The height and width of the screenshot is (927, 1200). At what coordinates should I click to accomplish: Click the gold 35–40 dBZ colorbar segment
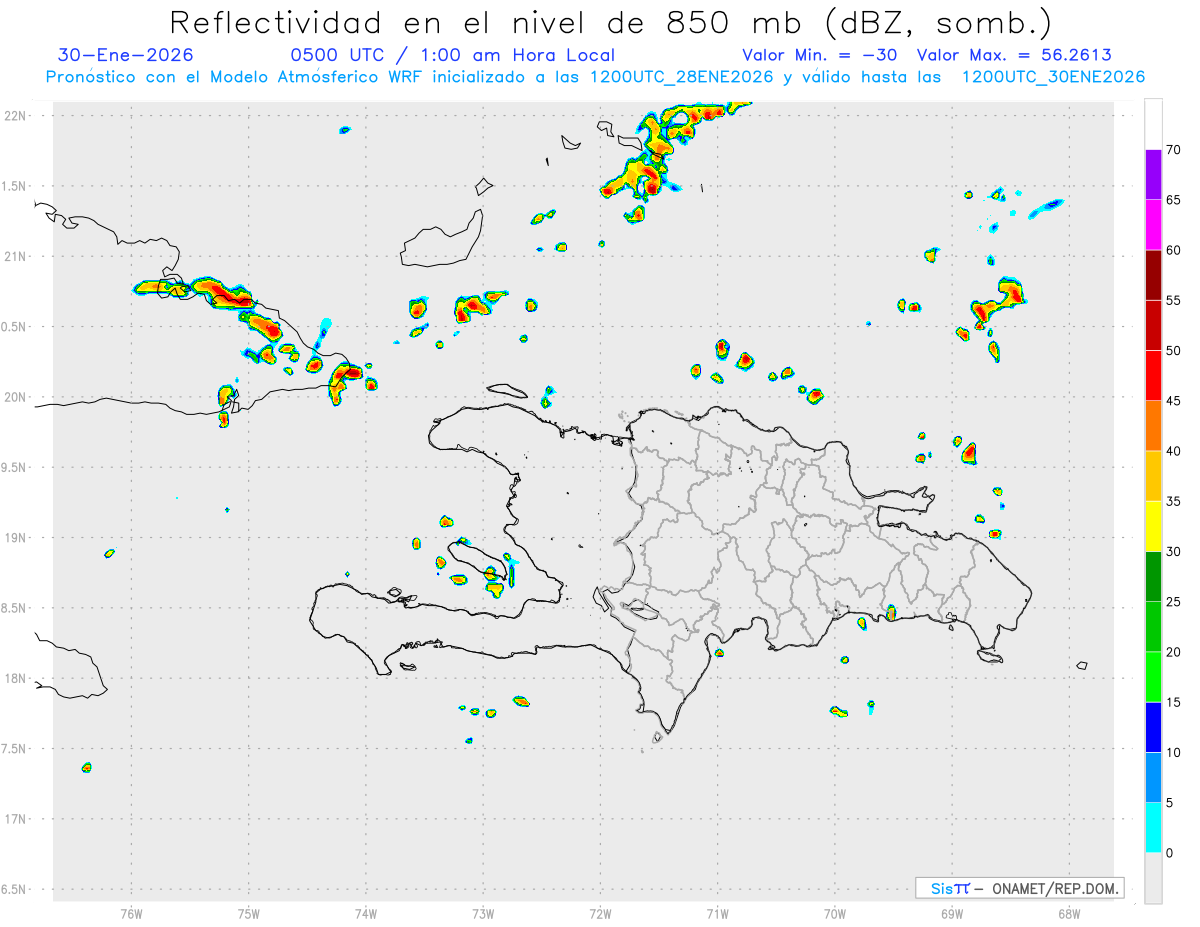(x=1153, y=476)
